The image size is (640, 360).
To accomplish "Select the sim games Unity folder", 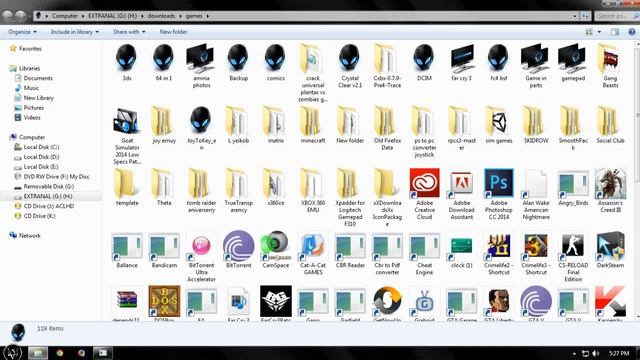I will tap(499, 121).
